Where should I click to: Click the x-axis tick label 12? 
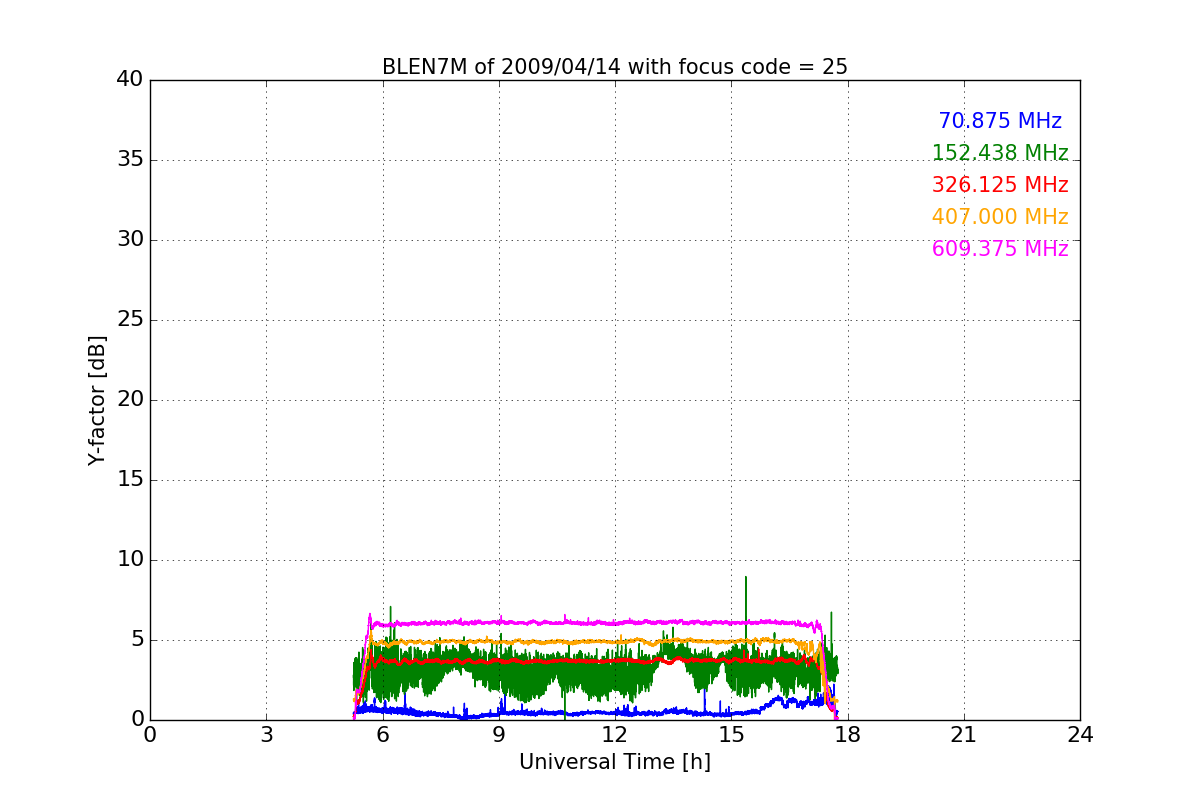(615, 735)
